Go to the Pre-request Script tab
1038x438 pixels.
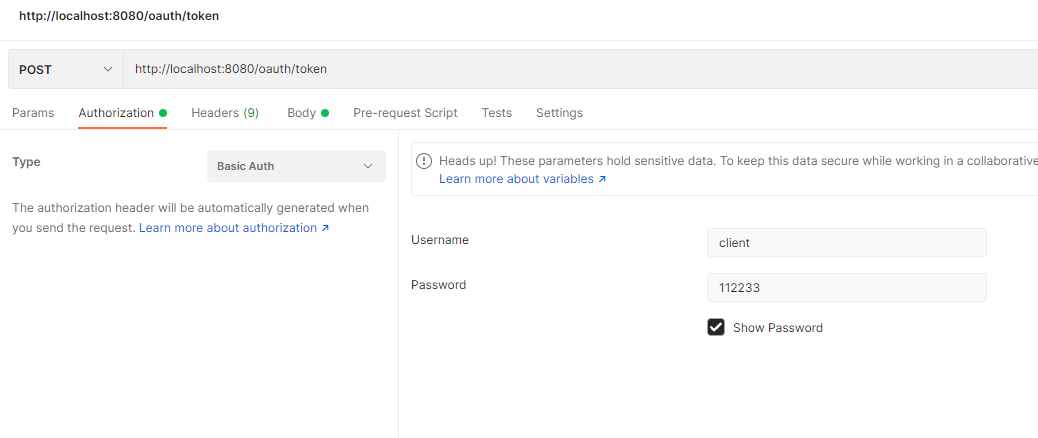click(x=405, y=113)
